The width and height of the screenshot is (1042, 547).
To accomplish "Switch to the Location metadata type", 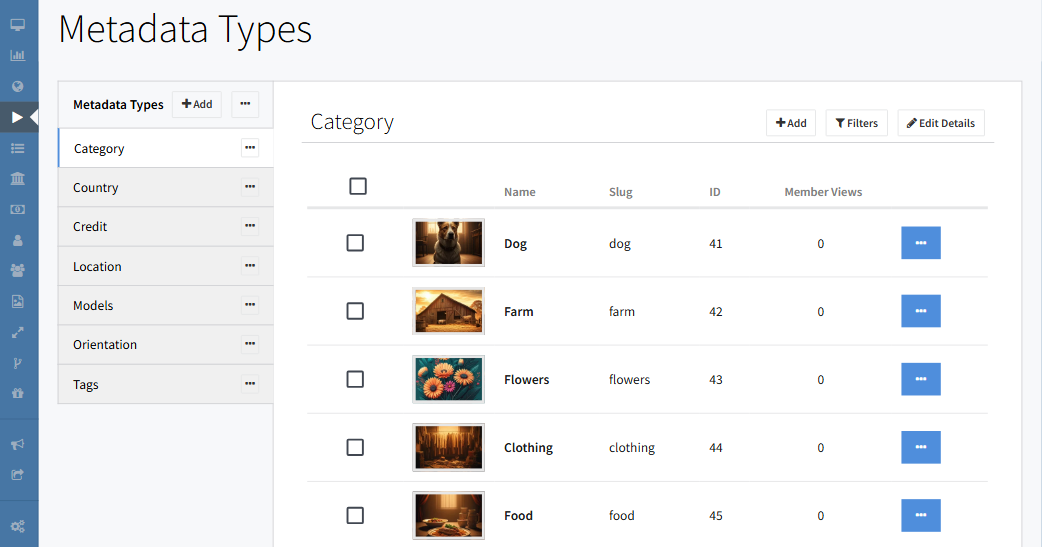I will [x=97, y=266].
